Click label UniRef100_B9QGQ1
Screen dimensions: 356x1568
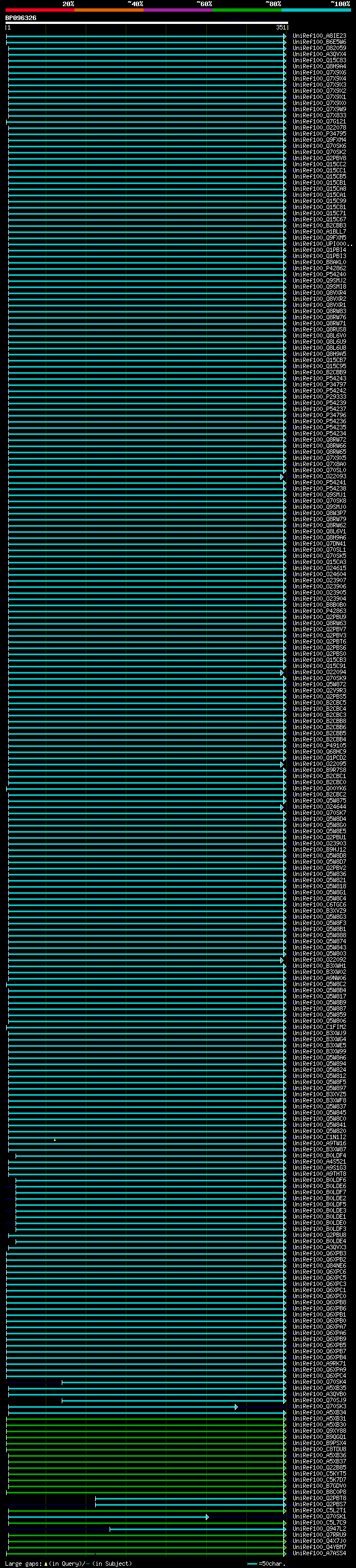tap(319, 1437)
